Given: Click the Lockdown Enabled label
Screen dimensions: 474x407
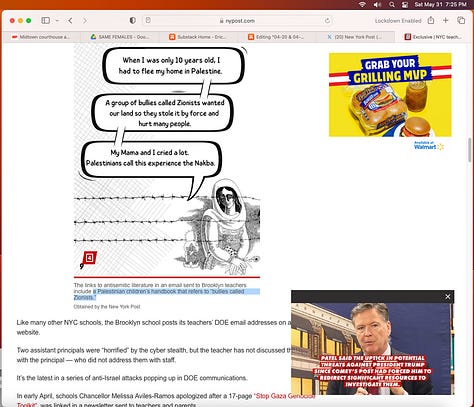Looking at the screenshot, I should pos(398,21).
